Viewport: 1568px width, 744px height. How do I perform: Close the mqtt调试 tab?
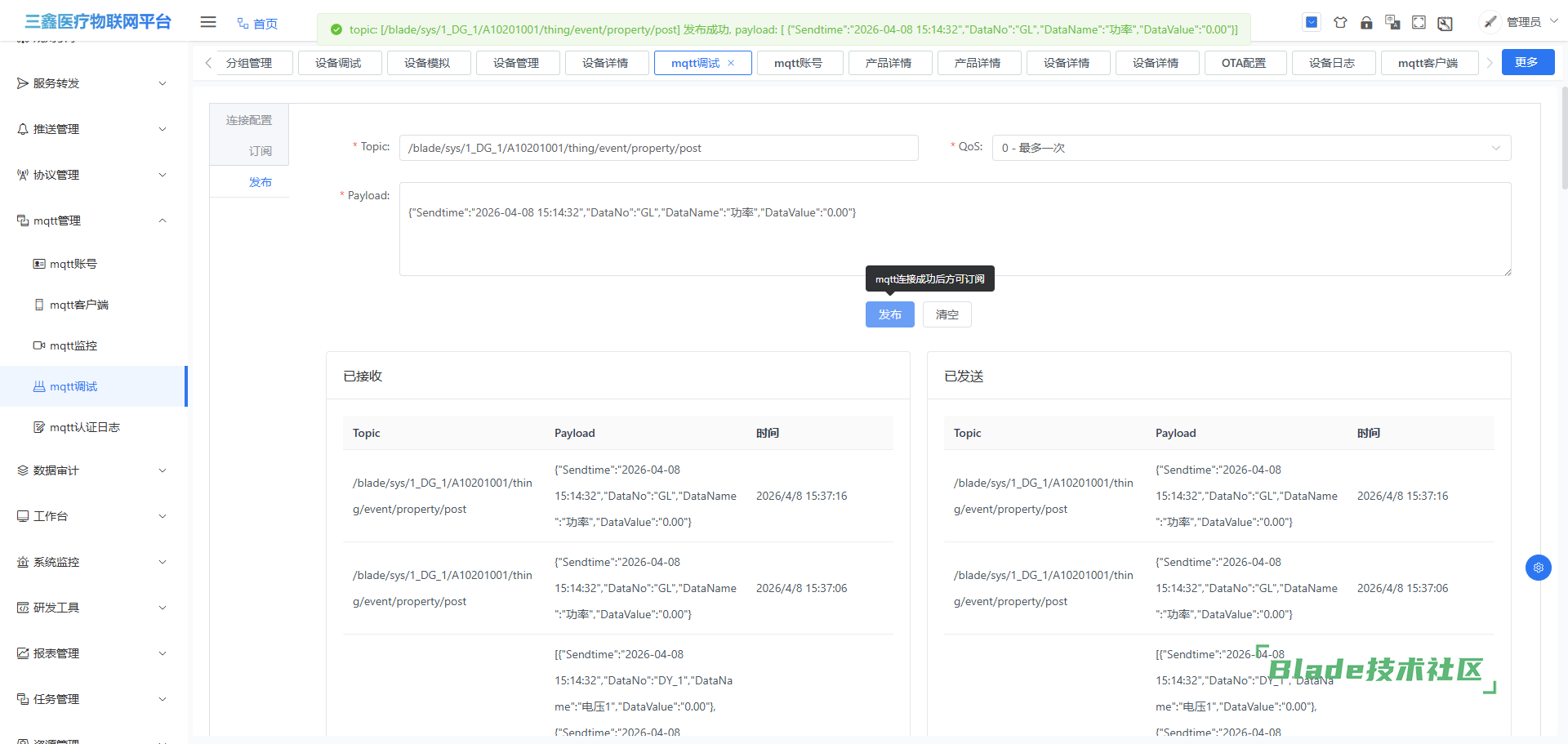(x=731, y=63)
